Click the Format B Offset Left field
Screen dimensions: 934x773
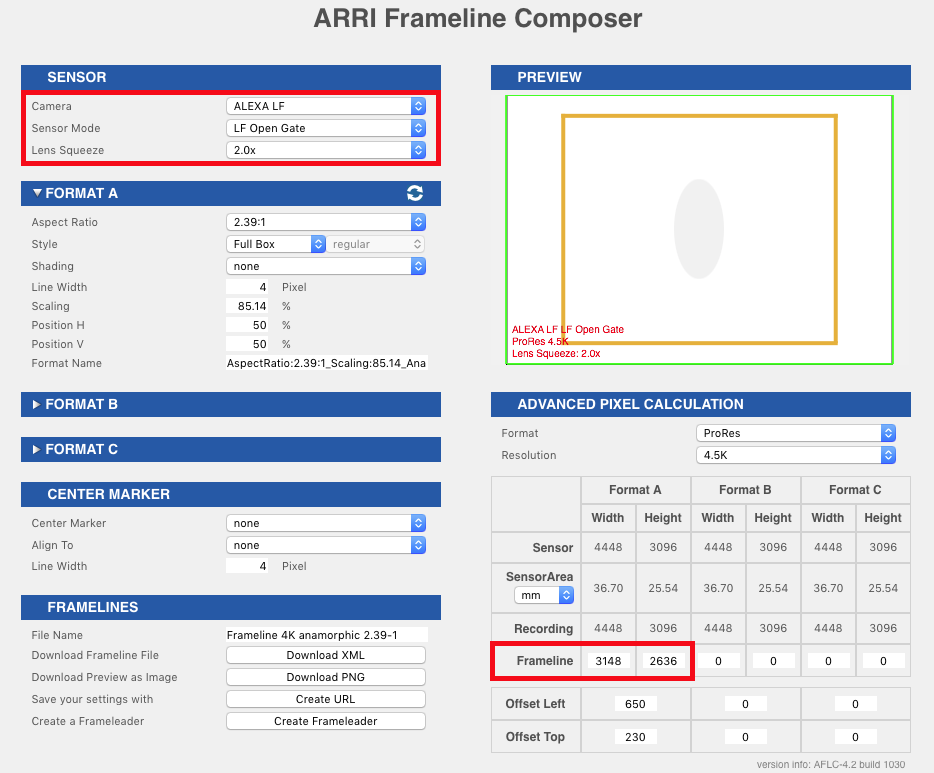[745, 704]
